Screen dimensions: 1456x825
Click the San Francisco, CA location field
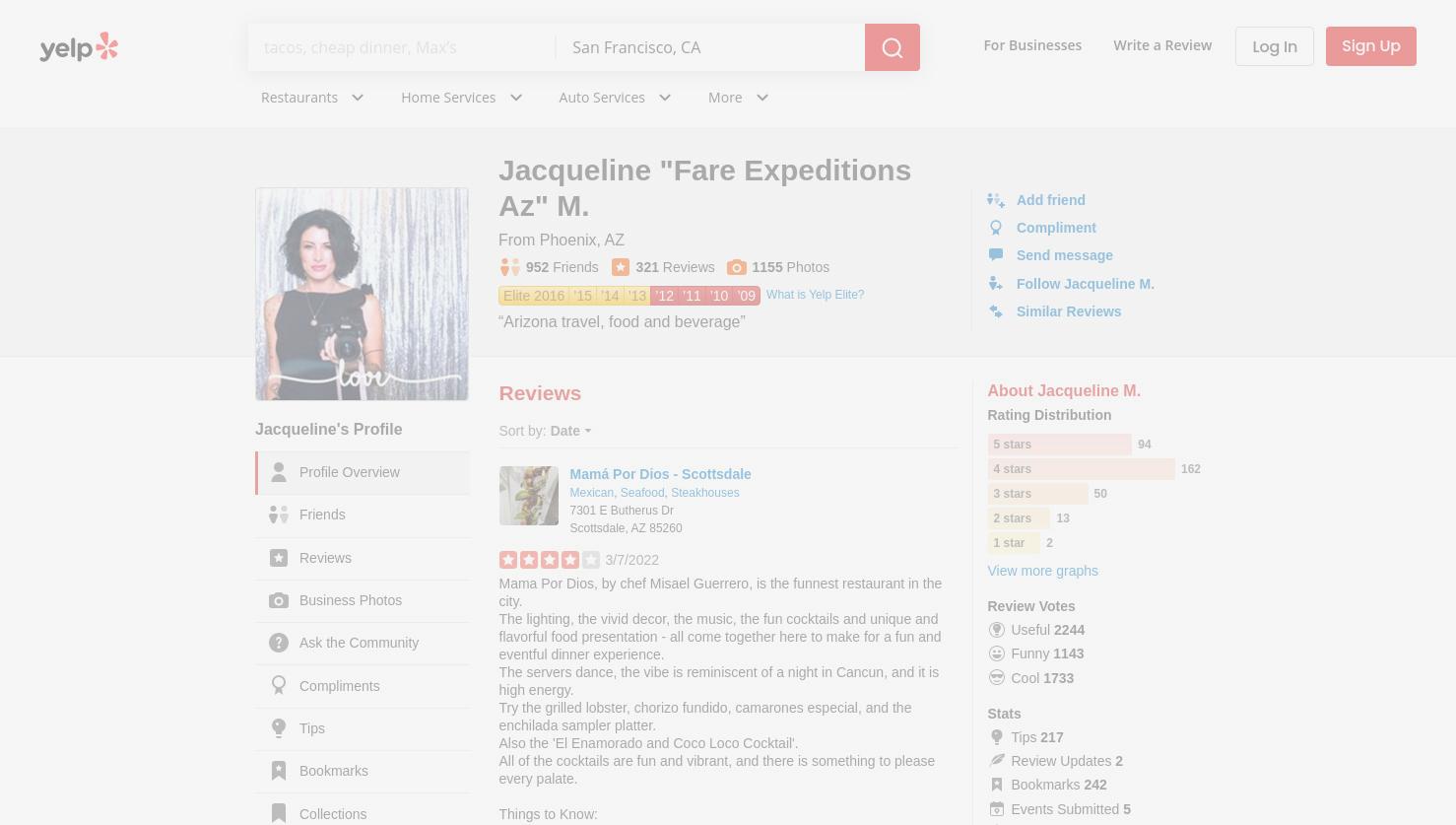(710, 47)
